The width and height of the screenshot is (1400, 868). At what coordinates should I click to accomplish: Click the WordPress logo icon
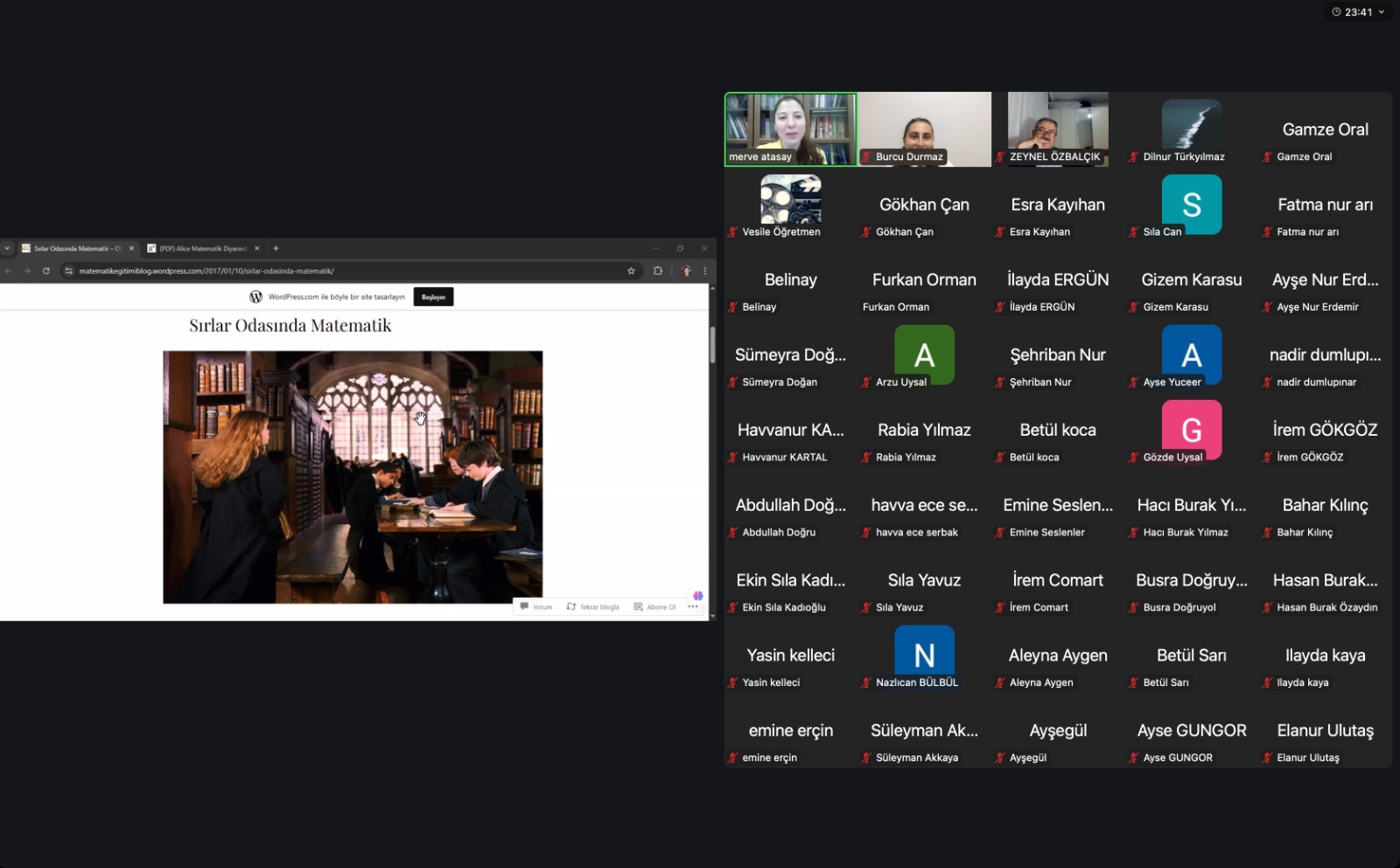(255, 297)
